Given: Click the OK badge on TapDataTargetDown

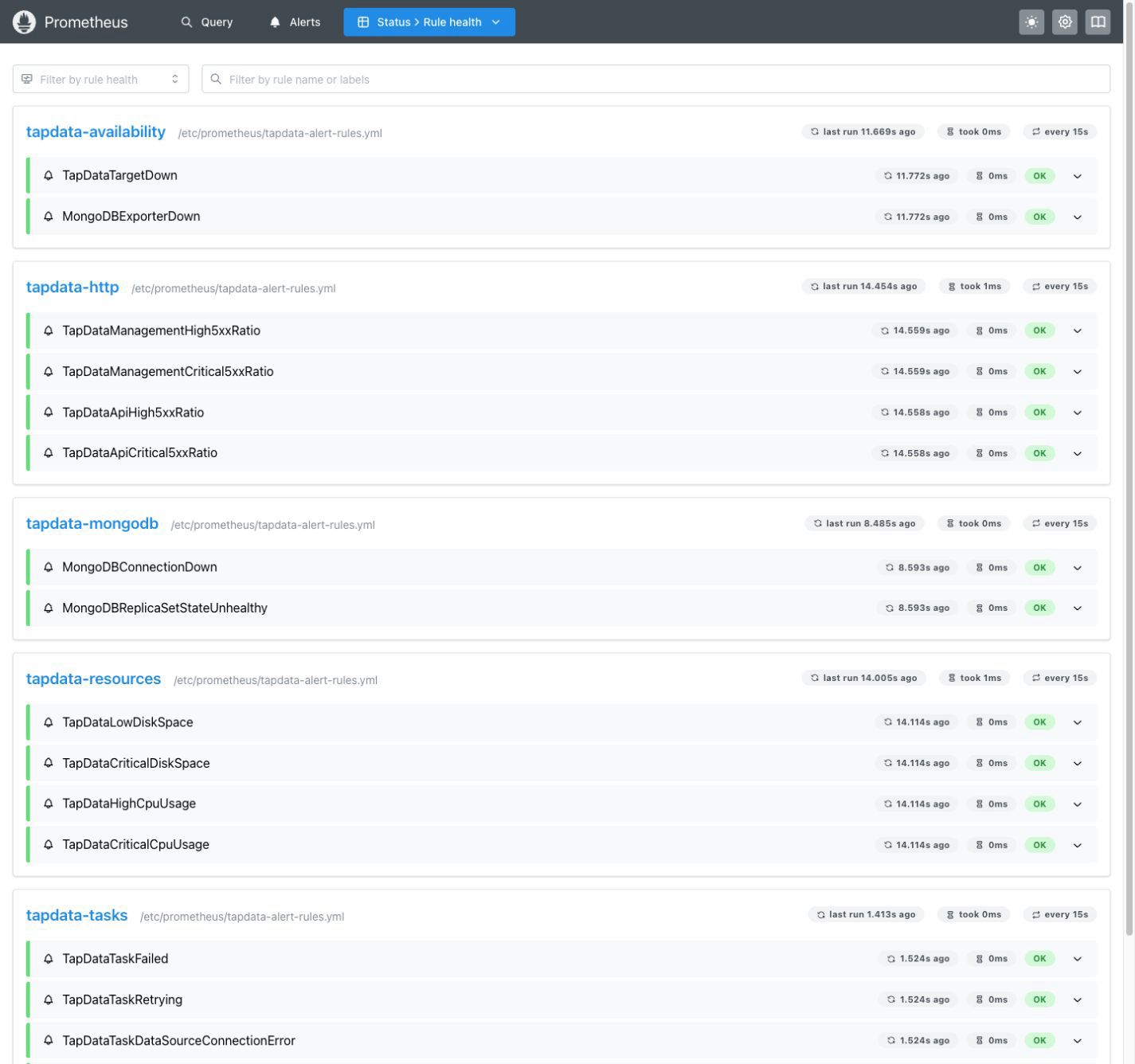Looking at the screenshot, I should pos(1039,176).
